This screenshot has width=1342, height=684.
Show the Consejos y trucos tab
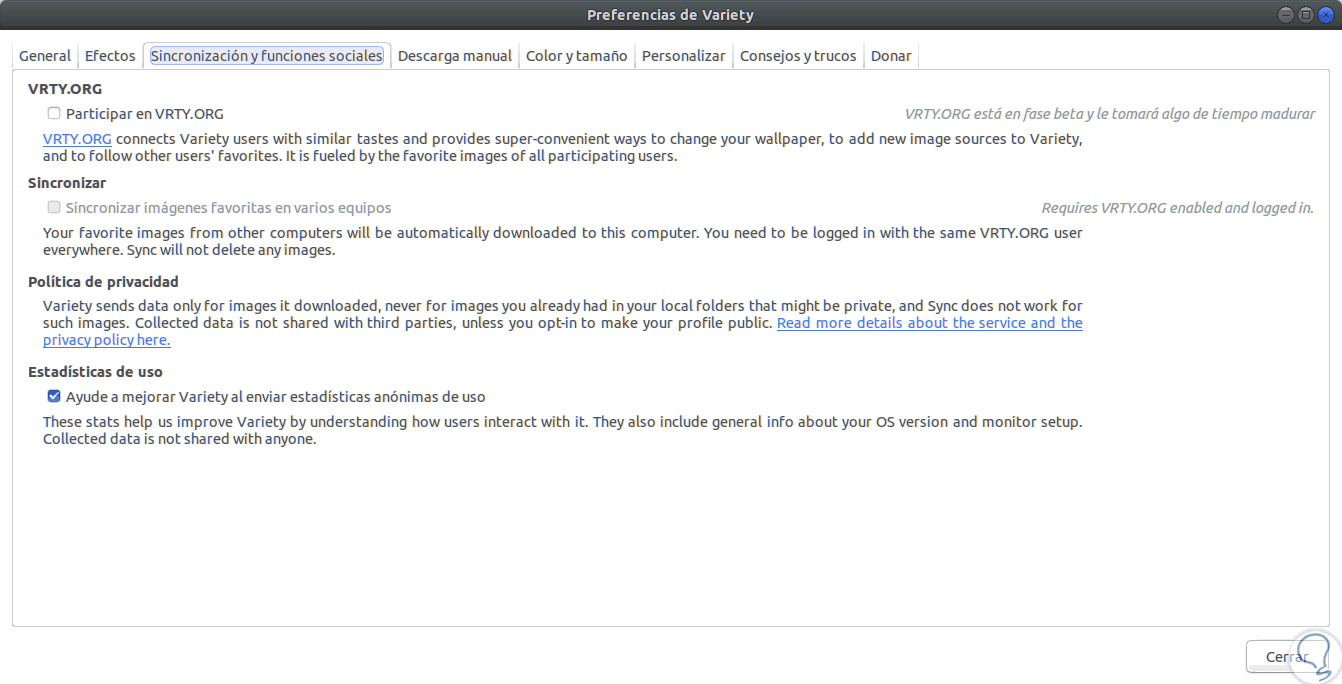coord(798,56)
